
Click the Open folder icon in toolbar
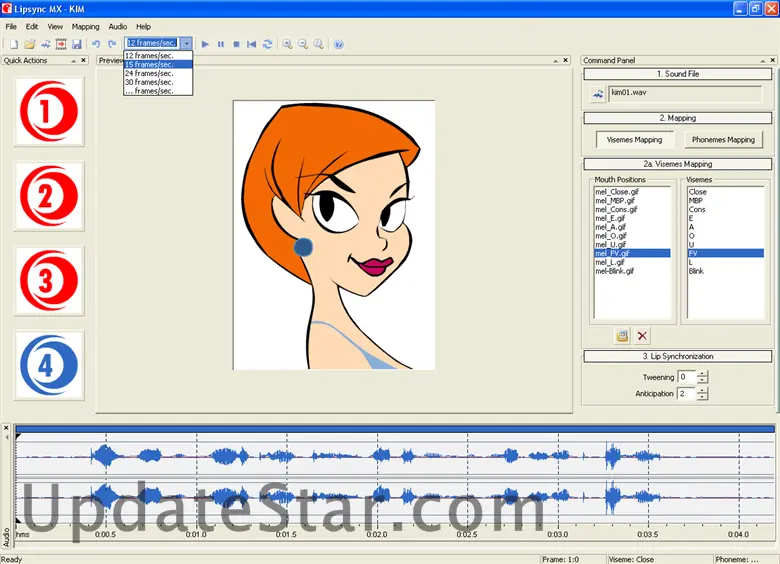30,44
